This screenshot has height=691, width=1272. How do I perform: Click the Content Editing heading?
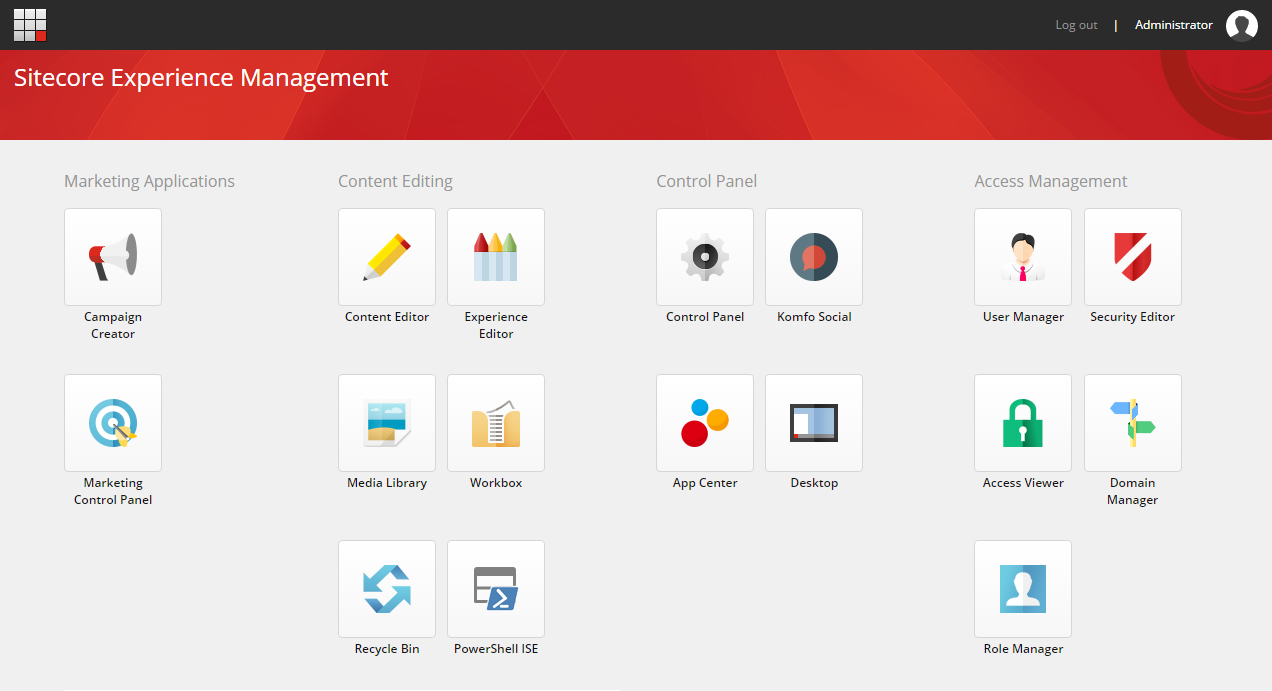click(x=395, y=181)
